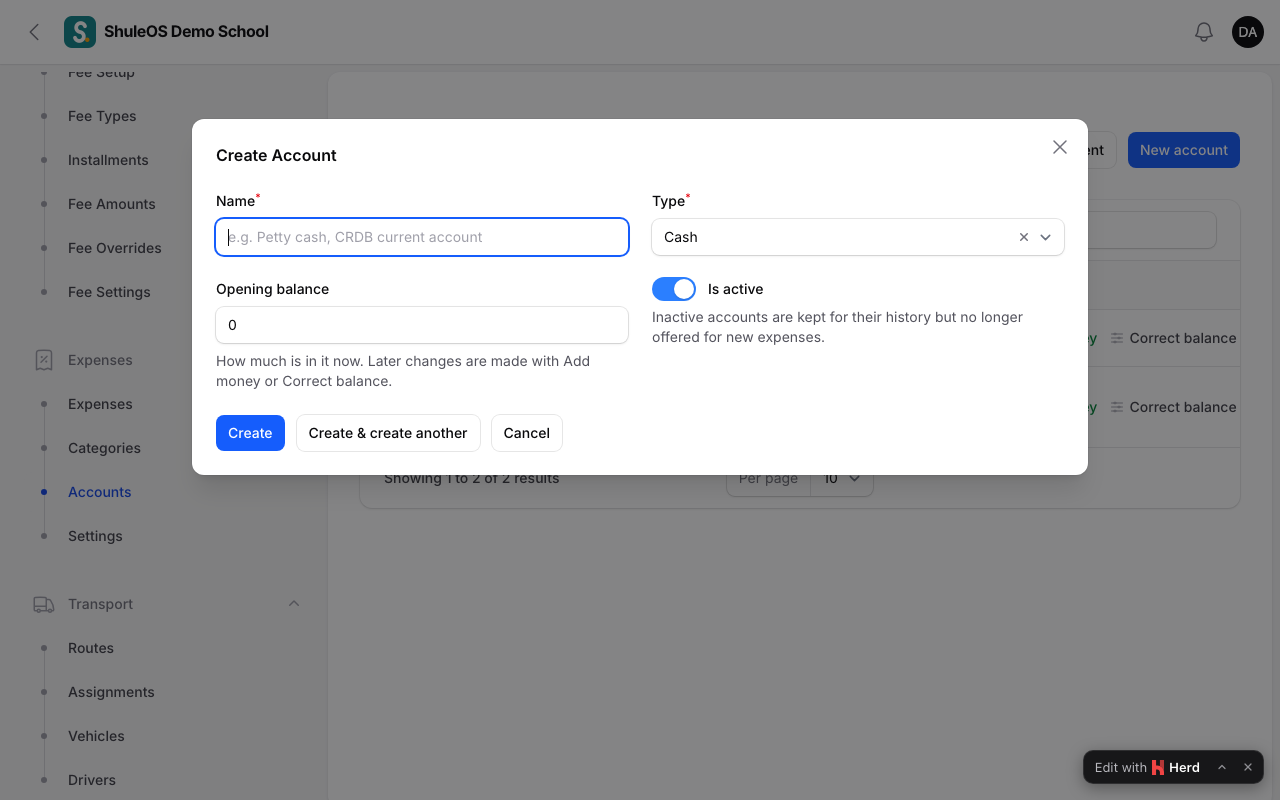Click Create & create another button
Viewport: 1280px width, 800px height.
click(x=388, y=433)
